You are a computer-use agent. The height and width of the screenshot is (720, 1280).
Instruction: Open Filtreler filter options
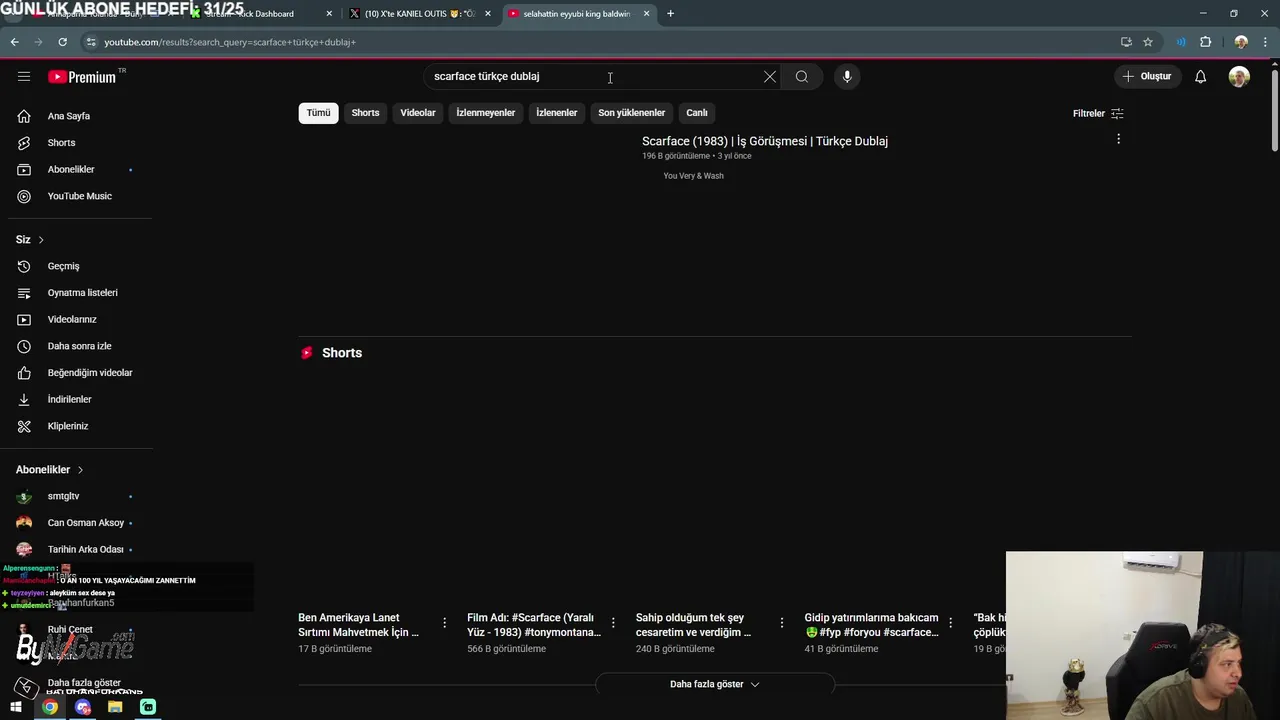pos(1098,113)
